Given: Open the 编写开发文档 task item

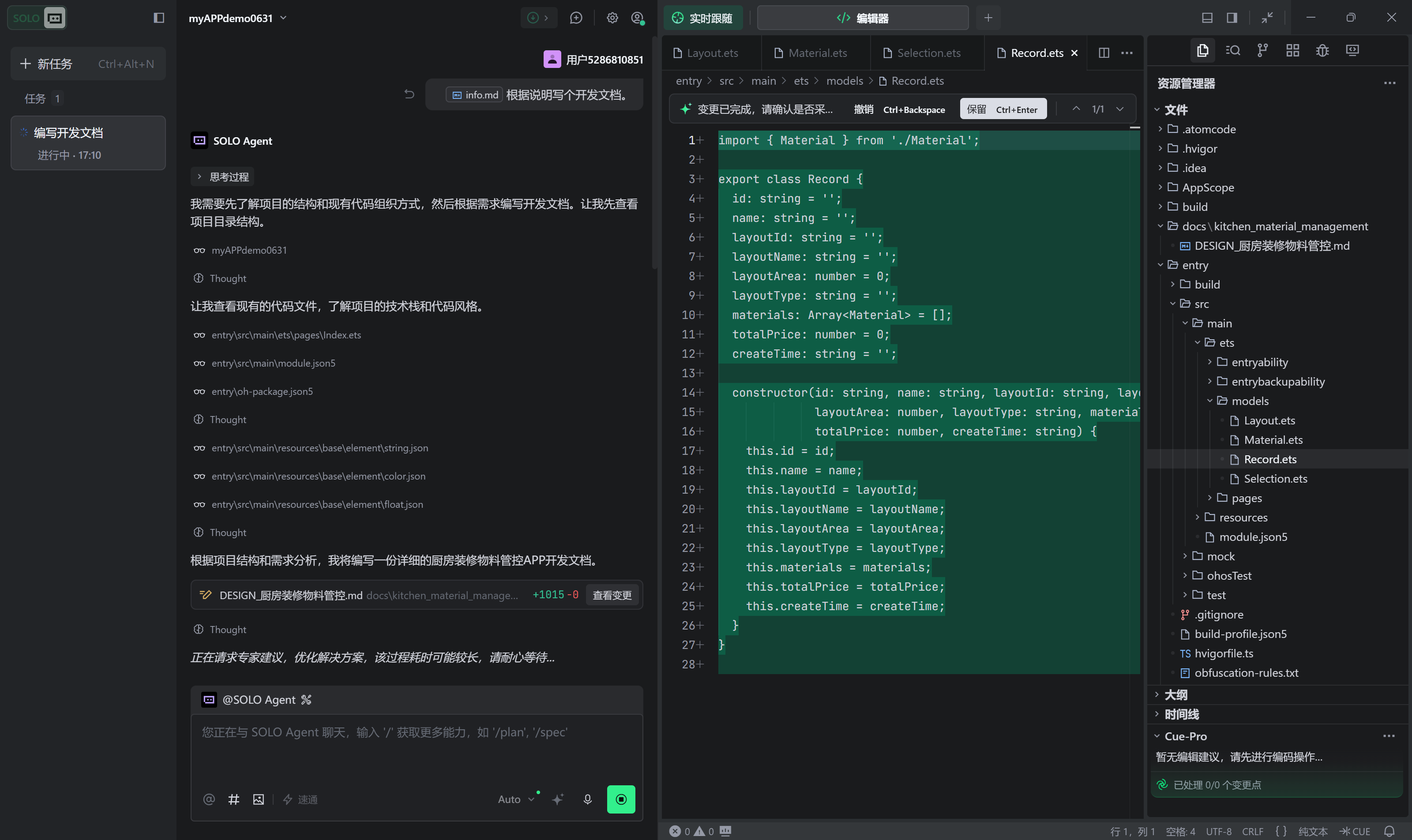Looking at the screenshot, I should [x=88, y=142].
